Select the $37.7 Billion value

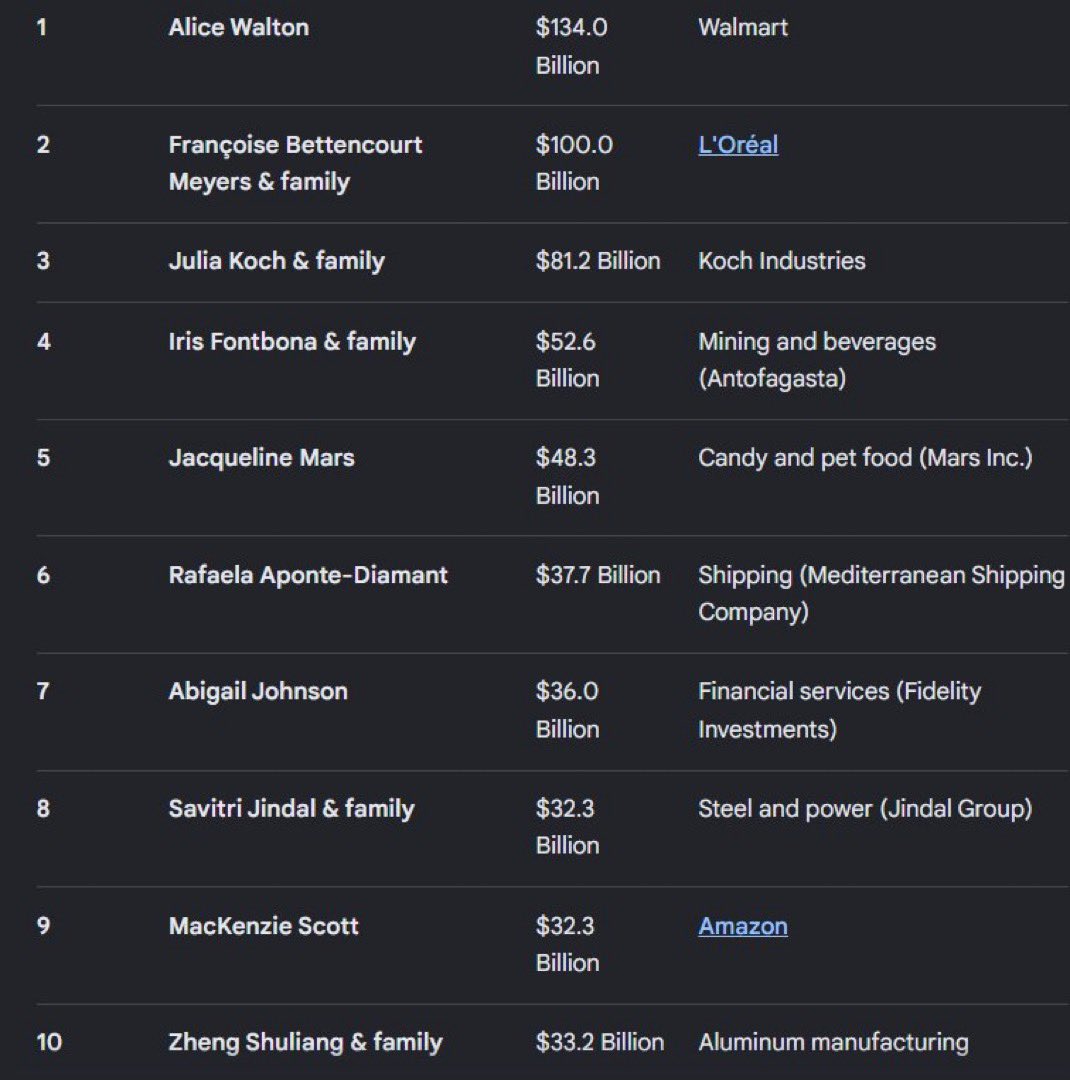[598, 575]
